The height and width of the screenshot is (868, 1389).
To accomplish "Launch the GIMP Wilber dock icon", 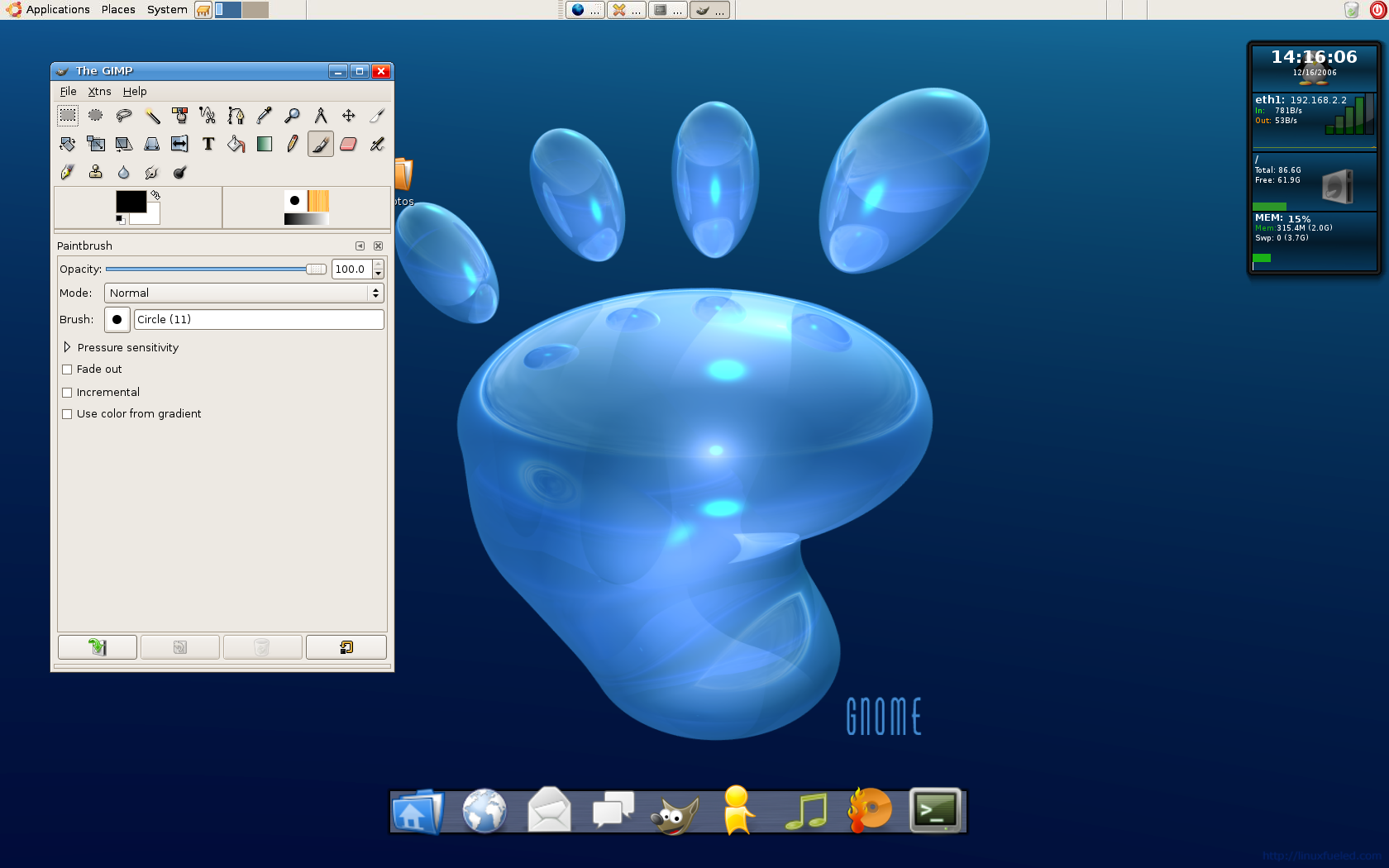I will [675, 815].
